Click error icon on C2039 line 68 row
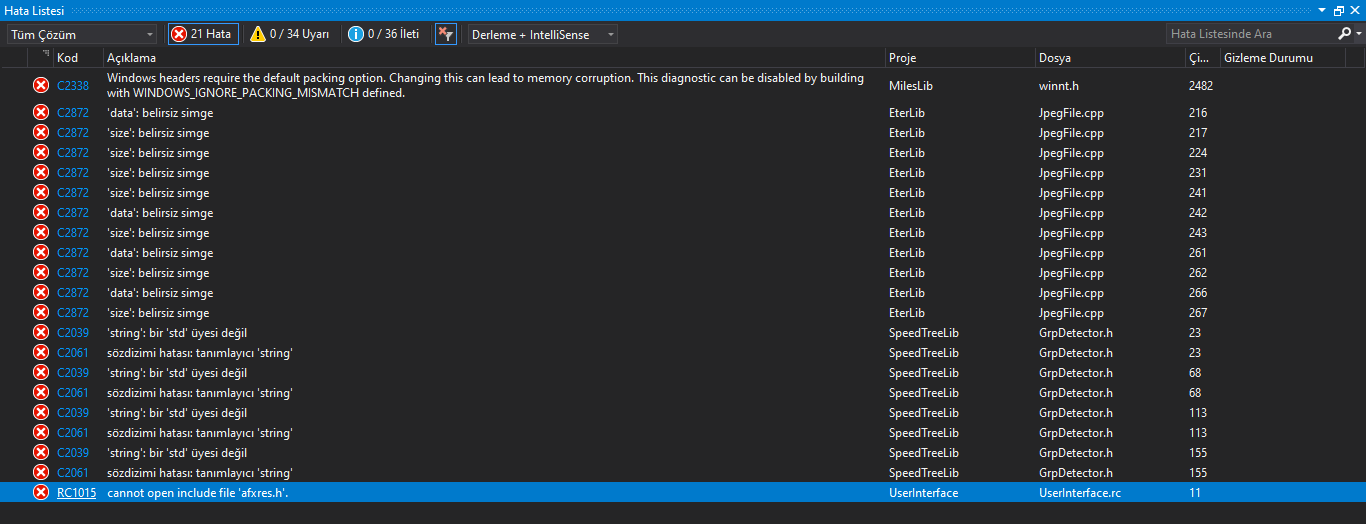Image resolution: width=1366 pixels, height=524 pixels. [41, 373]
